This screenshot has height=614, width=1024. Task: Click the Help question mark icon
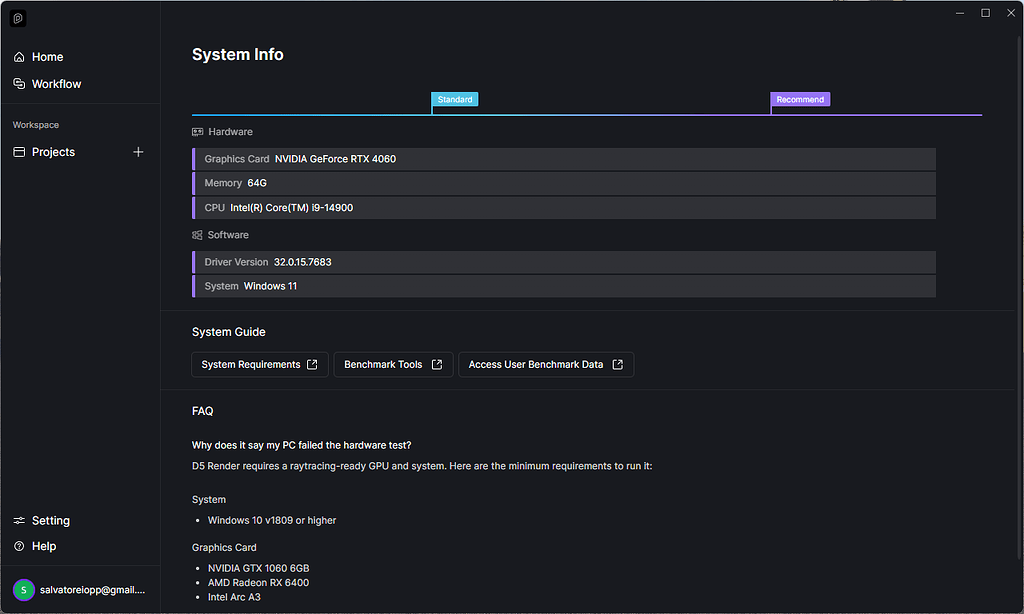(19, 546)
